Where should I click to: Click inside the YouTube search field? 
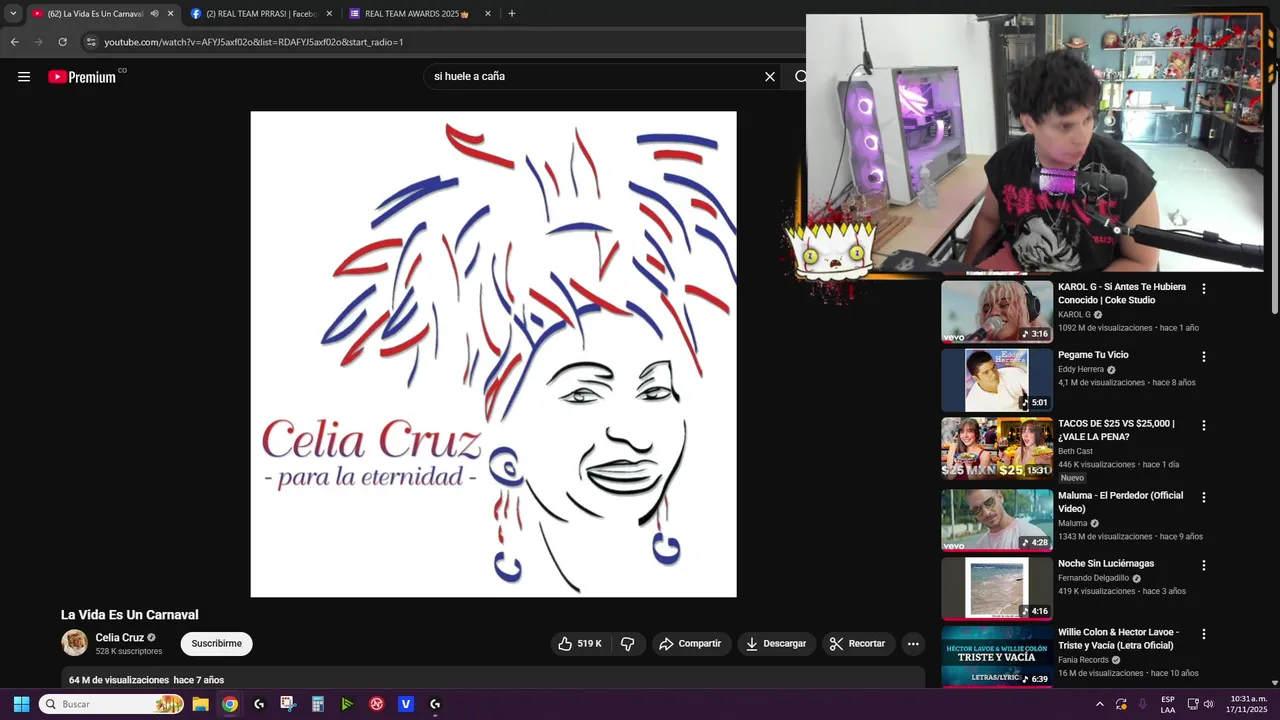point(590,77)
